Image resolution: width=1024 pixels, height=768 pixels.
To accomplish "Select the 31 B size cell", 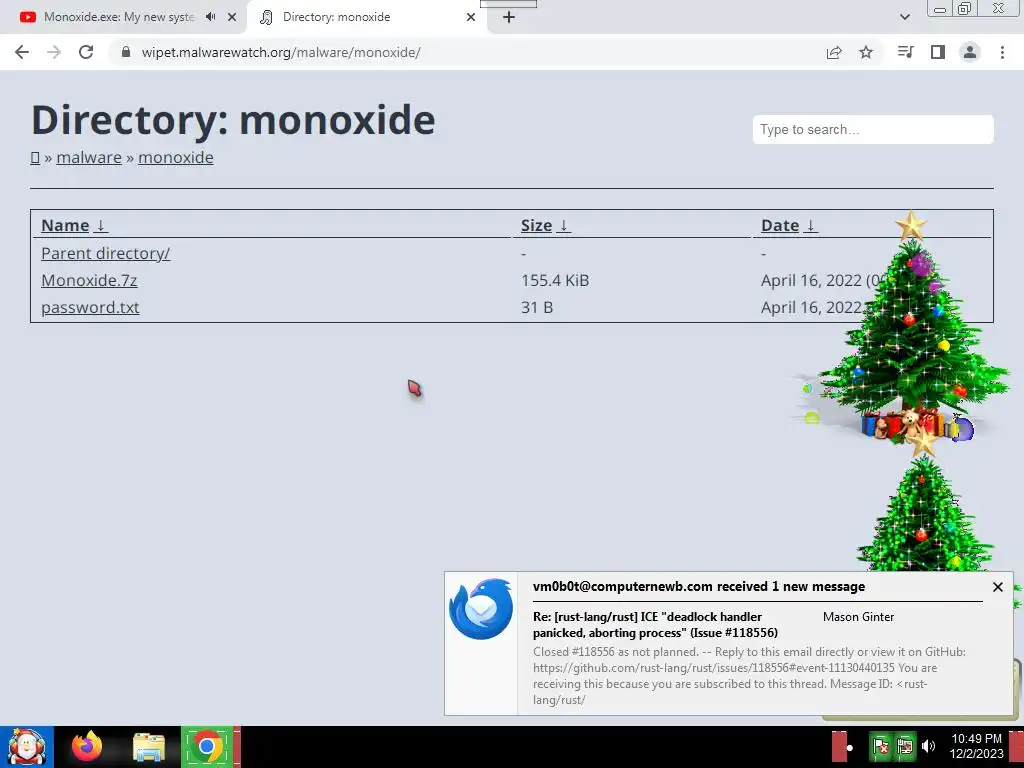I will [537, 308].
